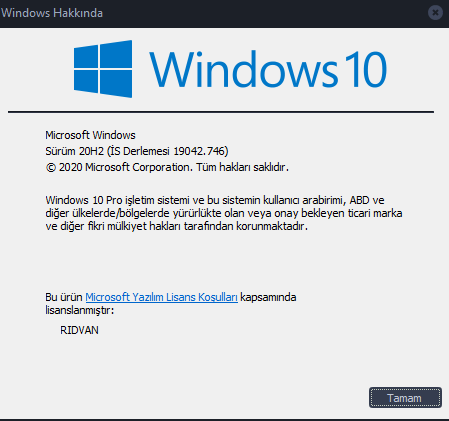
Task: Click the blue Windows logo icon
Action: [x=103, y=69]
